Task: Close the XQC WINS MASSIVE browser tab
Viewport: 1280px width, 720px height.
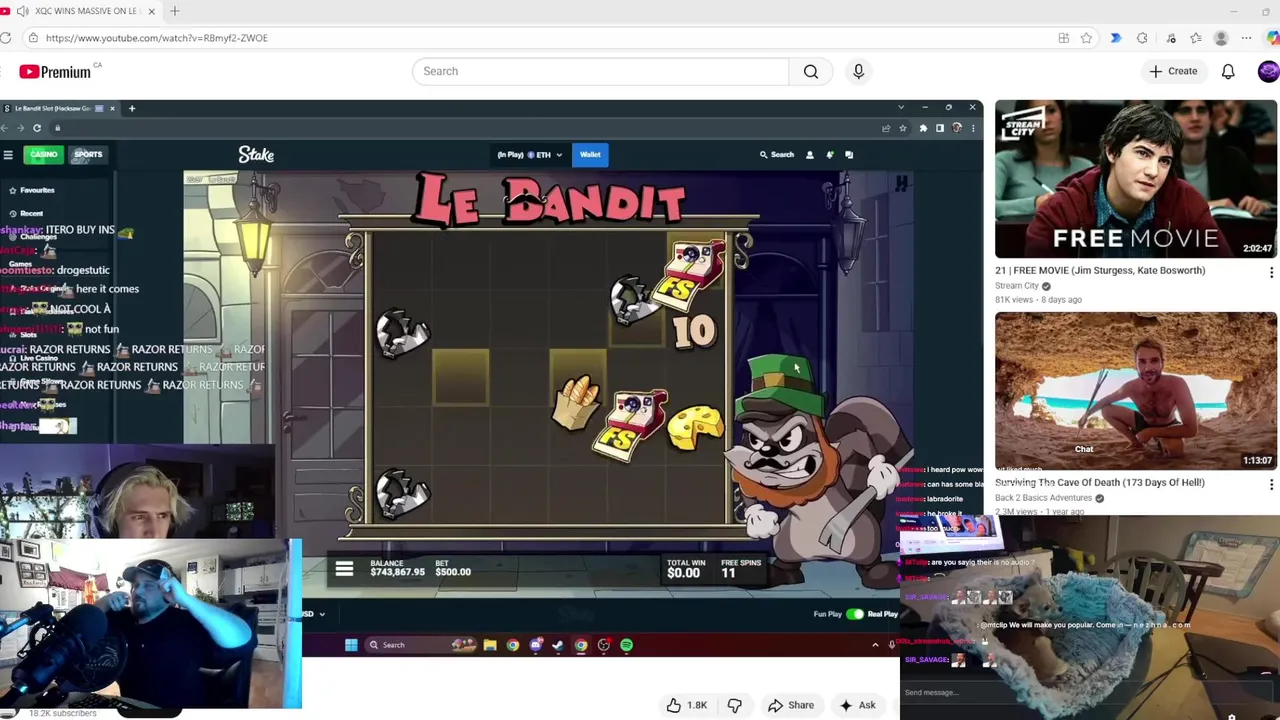Action: [x=152, y=11]
